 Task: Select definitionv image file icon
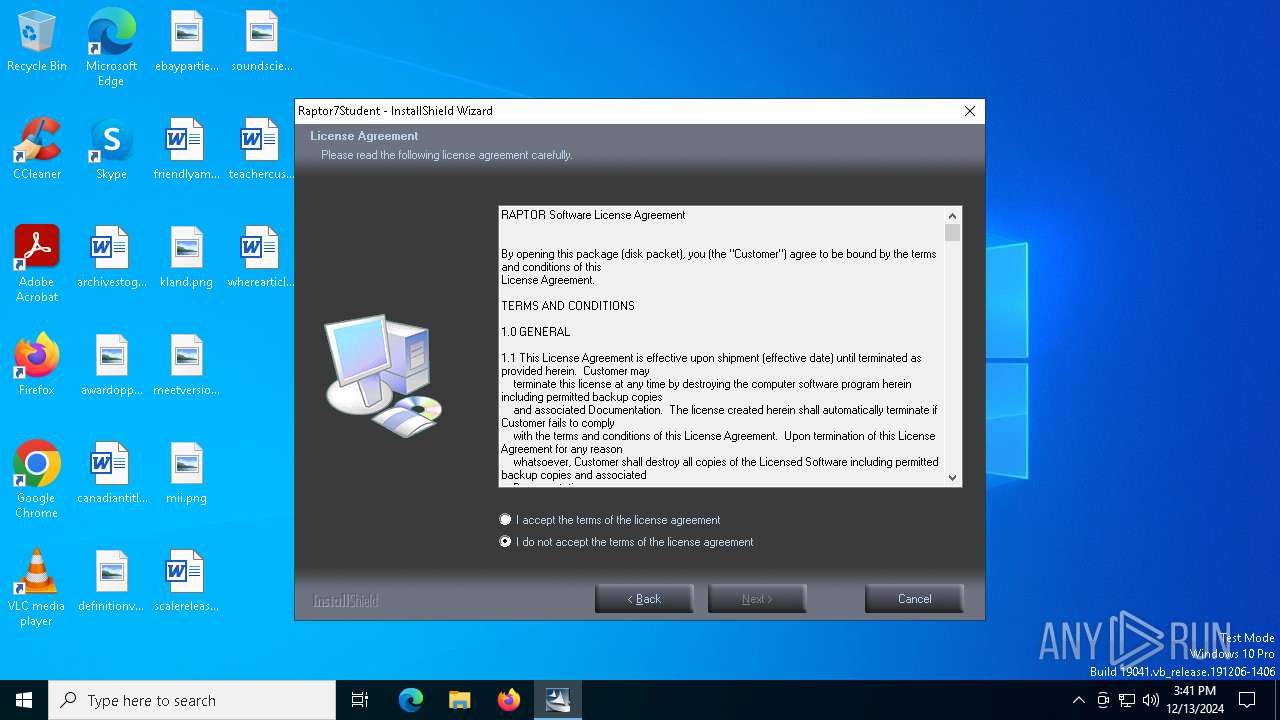click(111, 582)
